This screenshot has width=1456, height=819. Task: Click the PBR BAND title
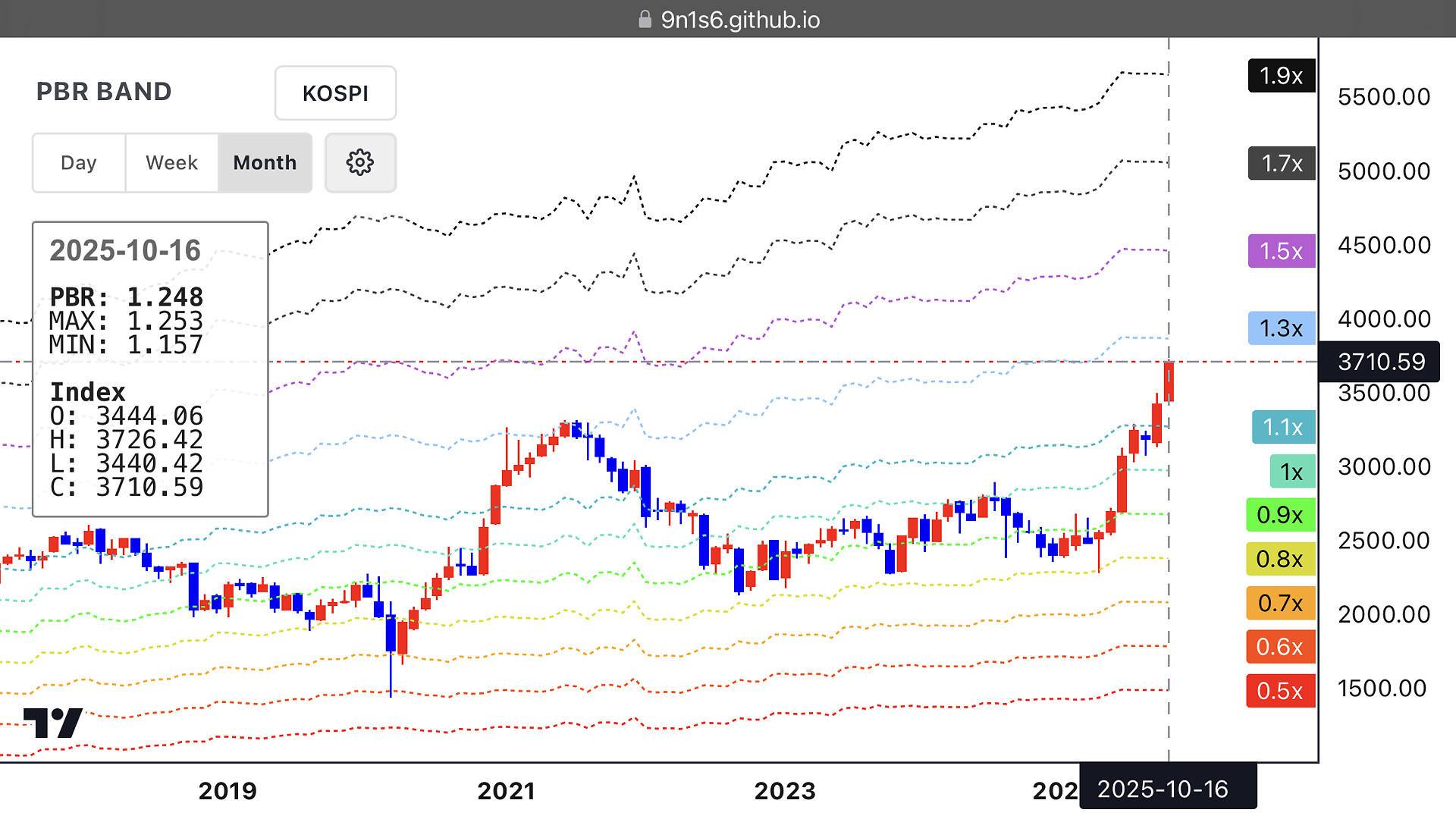[x=104, y=92]
